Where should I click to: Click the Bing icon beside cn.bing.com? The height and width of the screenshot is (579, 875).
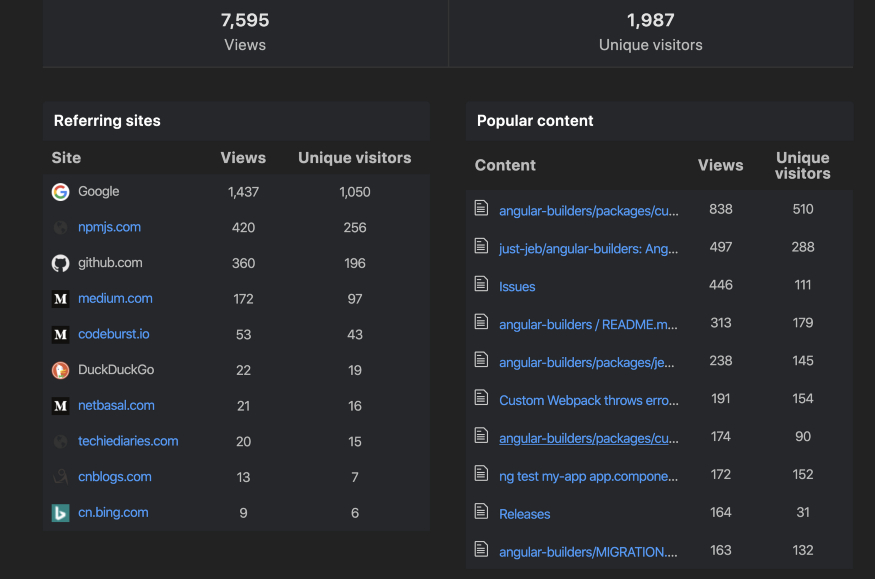pyautogui.click(x=60, y=513)
